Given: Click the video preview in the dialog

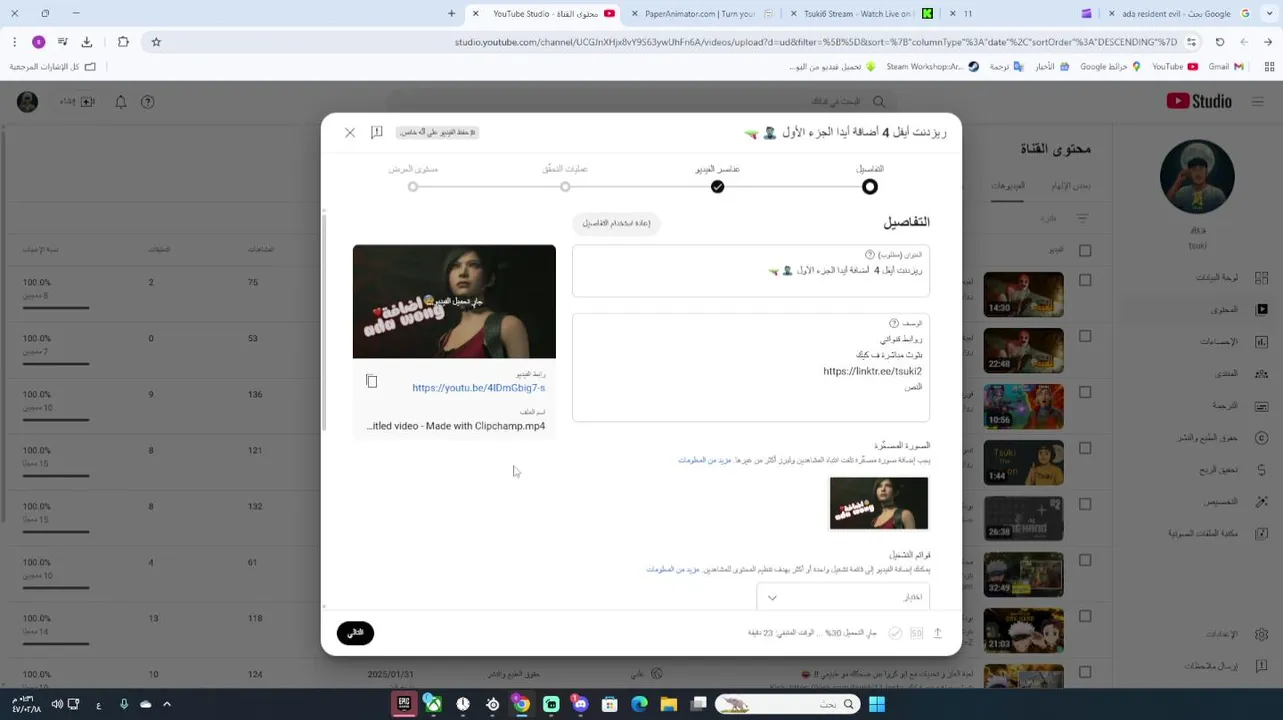Looking at the screenshot, I should pos(454,301).
